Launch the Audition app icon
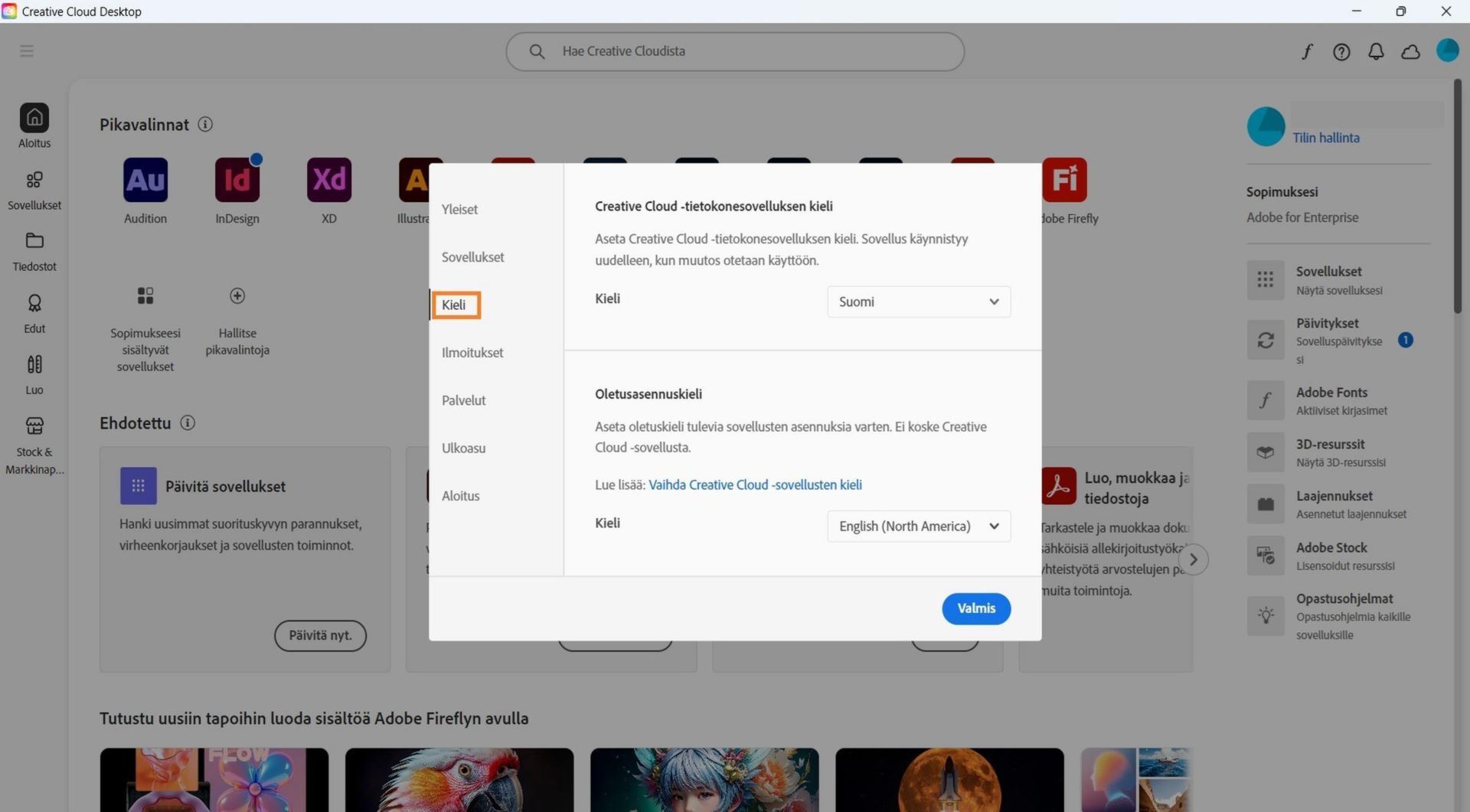Screen dimensions: 1470x812 (x=145, y=180)
